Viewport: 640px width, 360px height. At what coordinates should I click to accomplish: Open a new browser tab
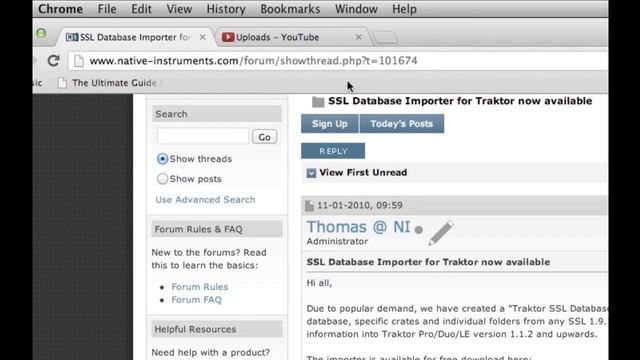384,38
